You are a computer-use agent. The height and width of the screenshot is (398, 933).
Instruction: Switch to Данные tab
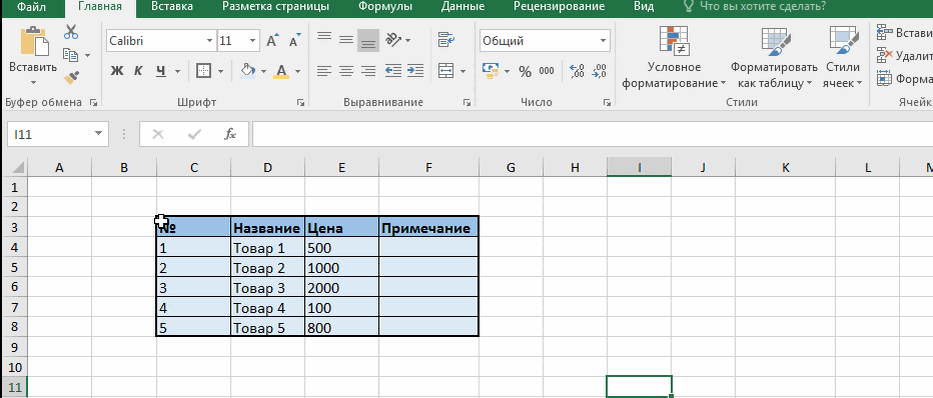coord(463,7)
